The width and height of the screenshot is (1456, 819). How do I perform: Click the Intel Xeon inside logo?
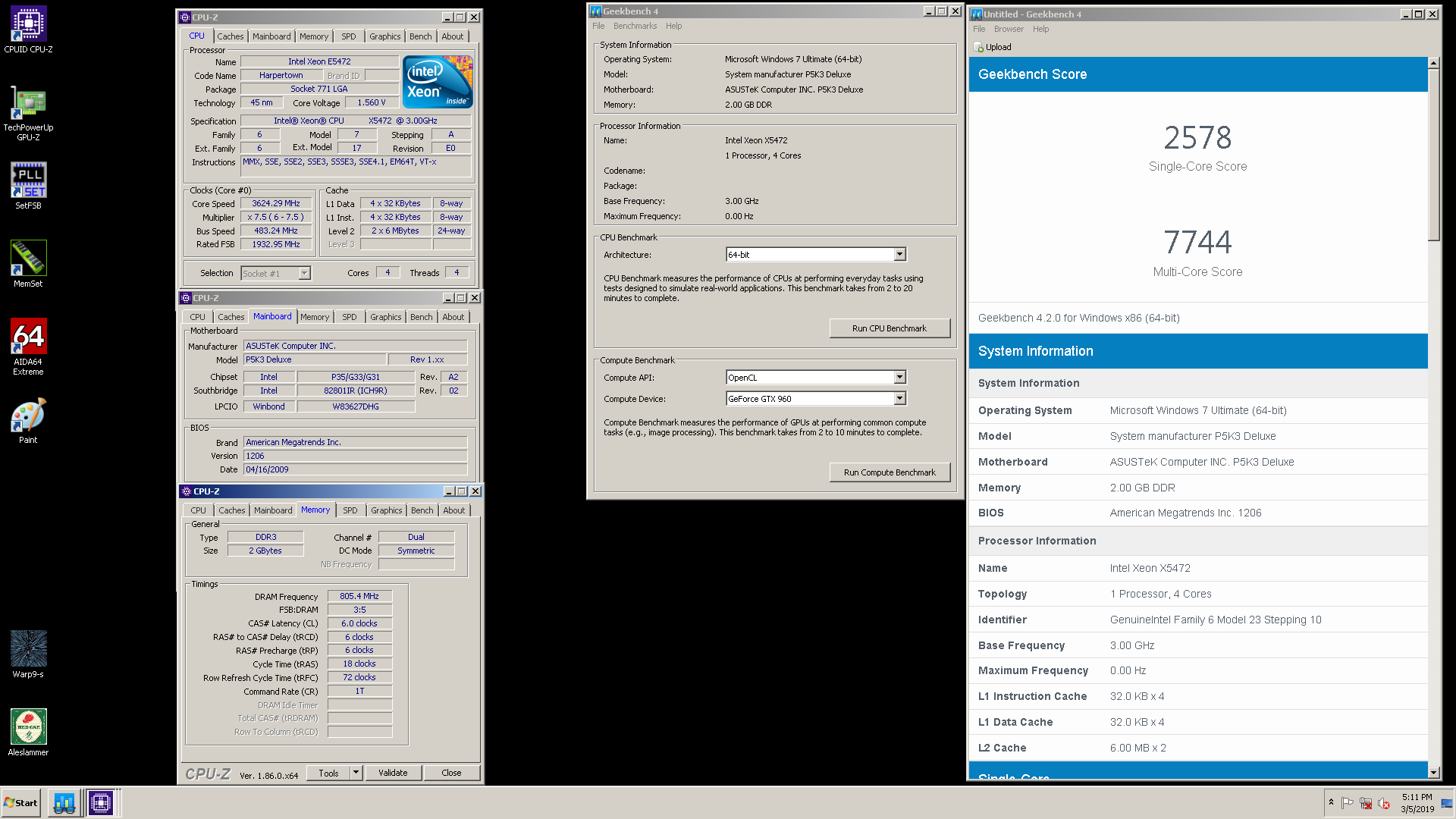(x=438, y=81)
